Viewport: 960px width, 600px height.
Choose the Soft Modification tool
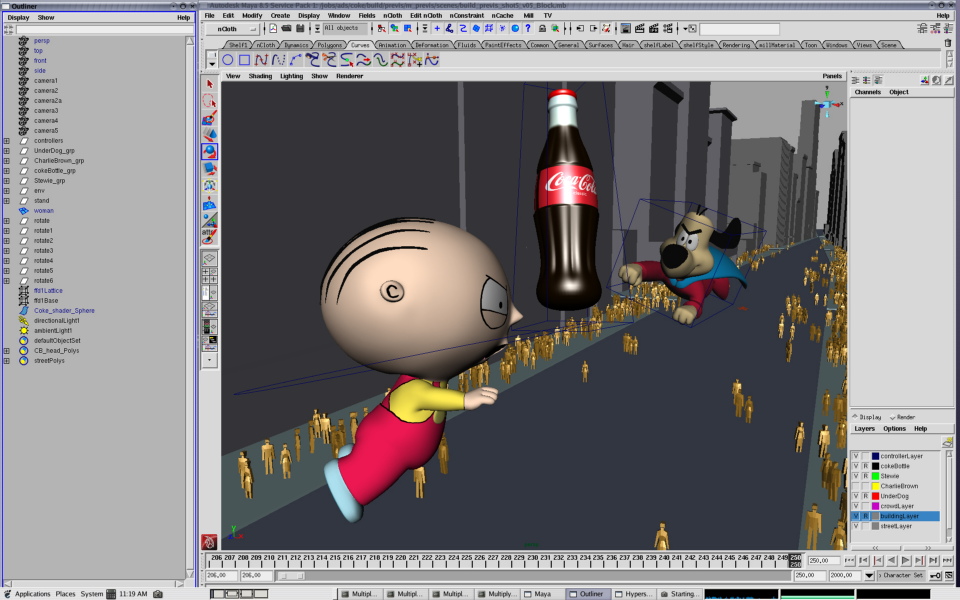[209, 202]
